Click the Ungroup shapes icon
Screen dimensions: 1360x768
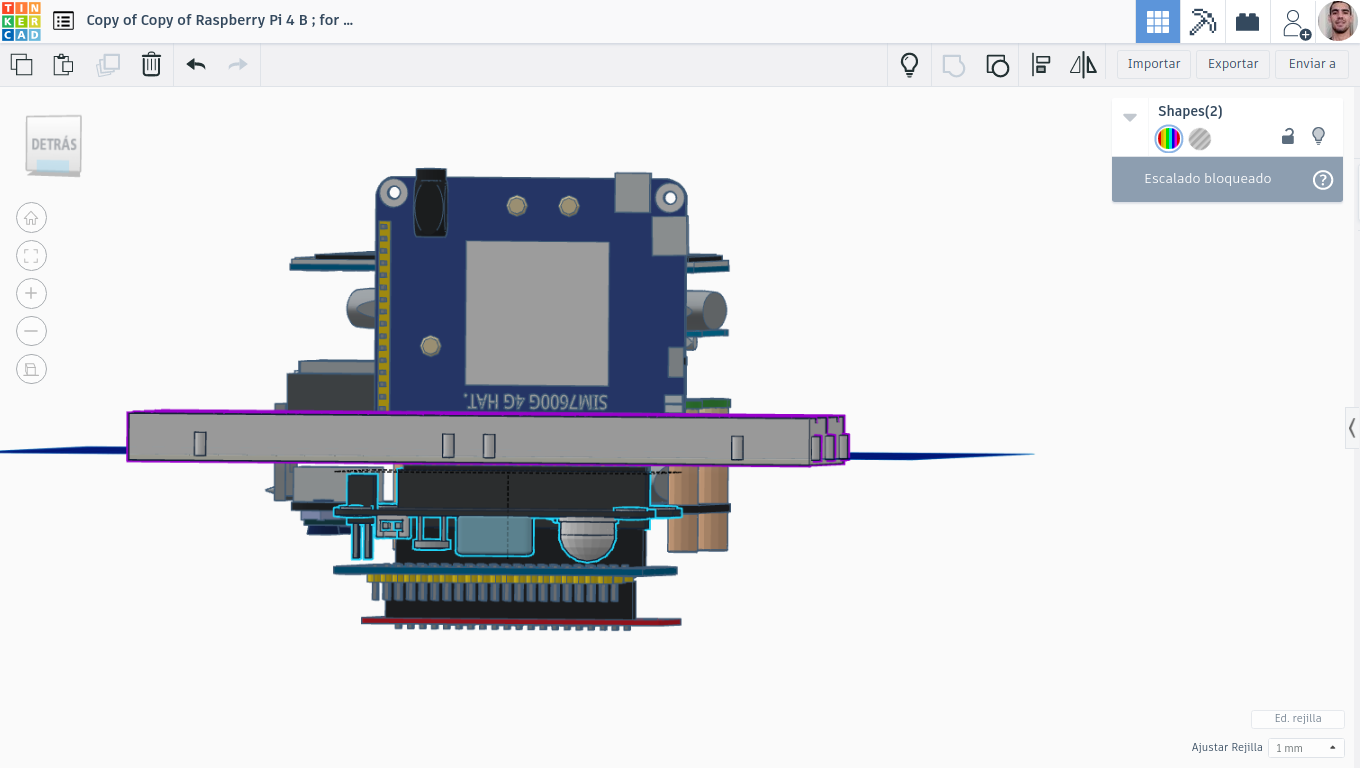coord(997,65)
